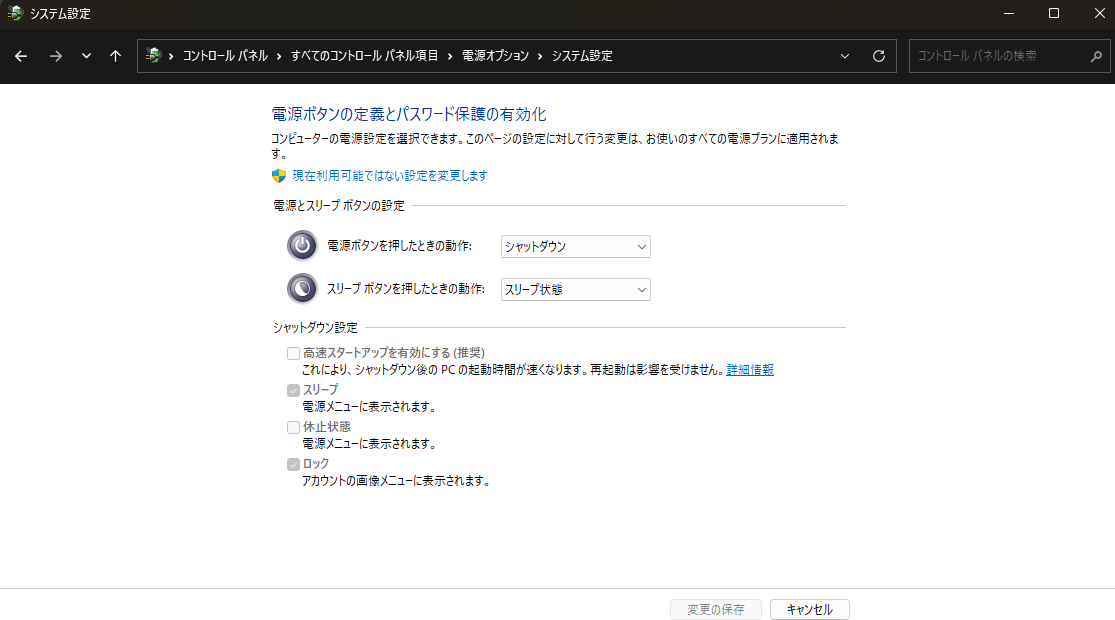Image resolution: width=1115 pixels, height=620 pixels.
Task: Toggle the スリープ checkbox
Action: click(x=293, y=390)
